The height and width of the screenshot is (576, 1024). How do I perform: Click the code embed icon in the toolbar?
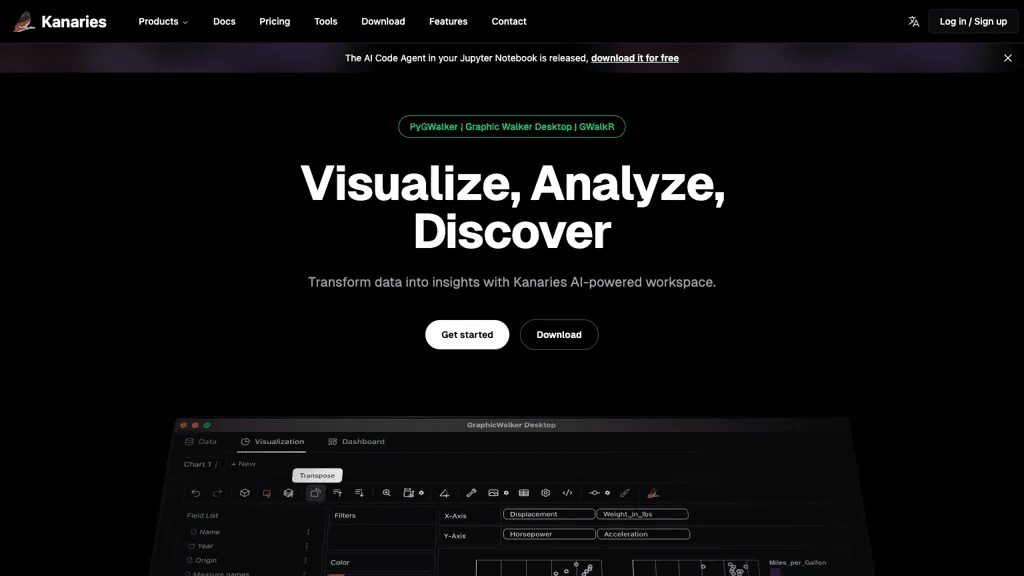point(568,493)
